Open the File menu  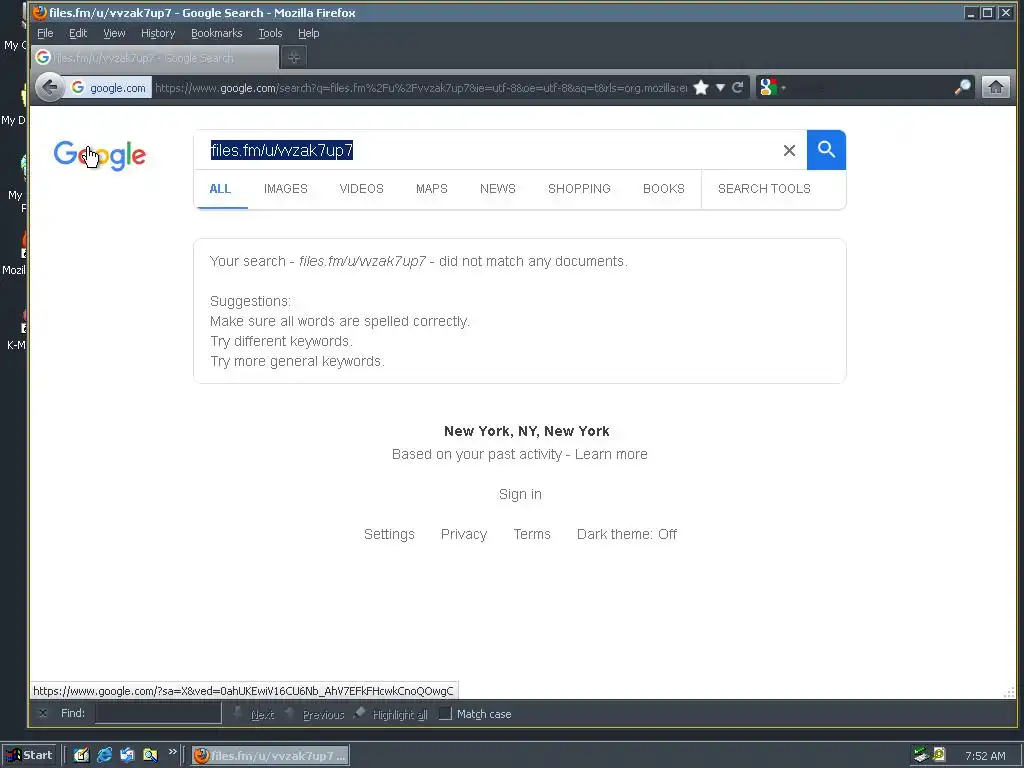tap(45, 33)
